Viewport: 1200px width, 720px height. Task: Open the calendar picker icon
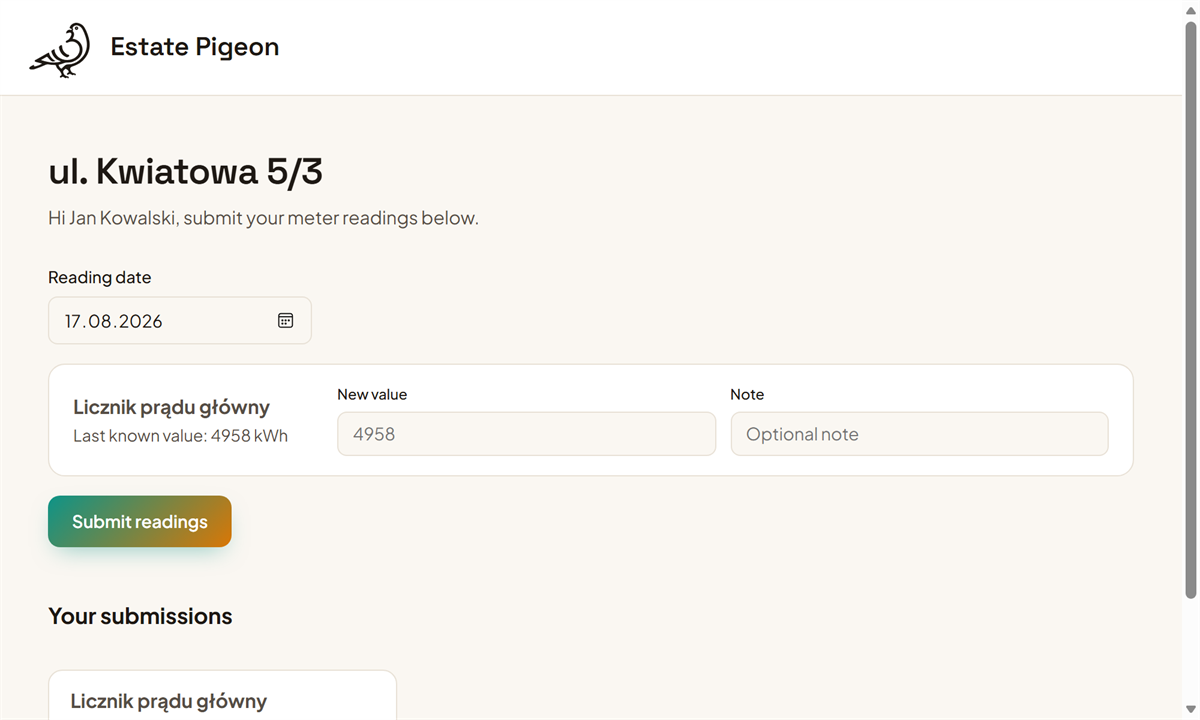(285, 320)
